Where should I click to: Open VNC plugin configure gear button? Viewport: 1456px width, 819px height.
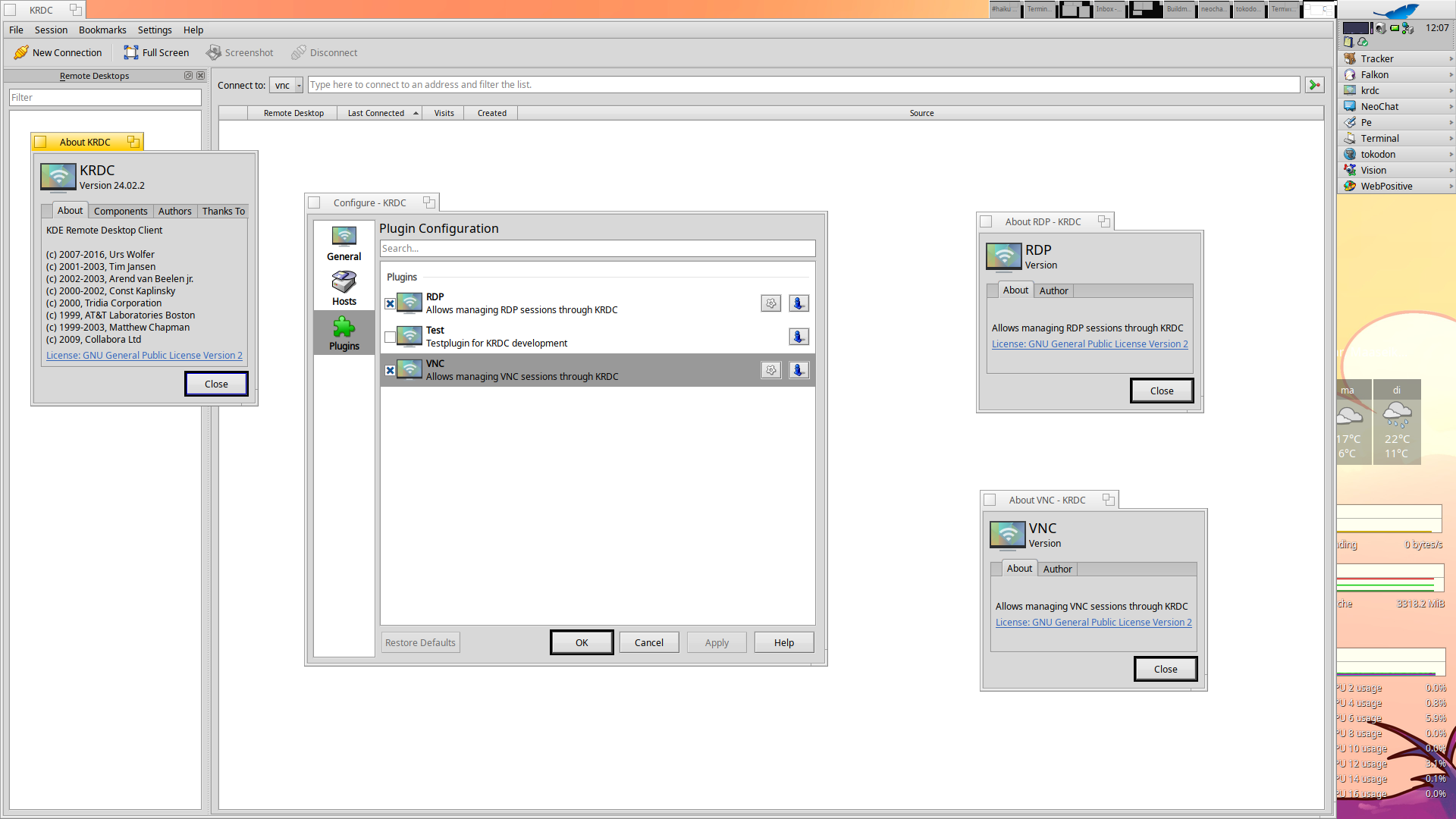coord(771,370)
